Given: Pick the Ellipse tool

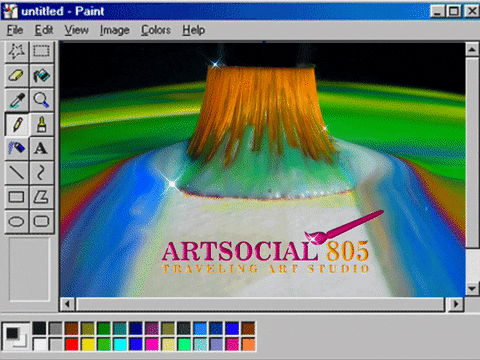Looking at the screenshot, I should [17, 221].
